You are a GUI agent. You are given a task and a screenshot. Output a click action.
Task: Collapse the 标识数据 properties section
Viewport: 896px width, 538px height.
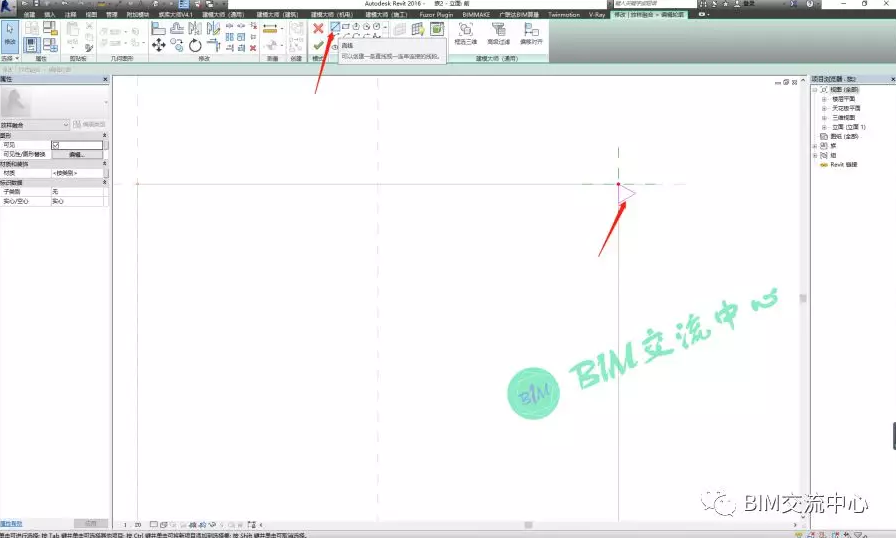click(105, 182)
